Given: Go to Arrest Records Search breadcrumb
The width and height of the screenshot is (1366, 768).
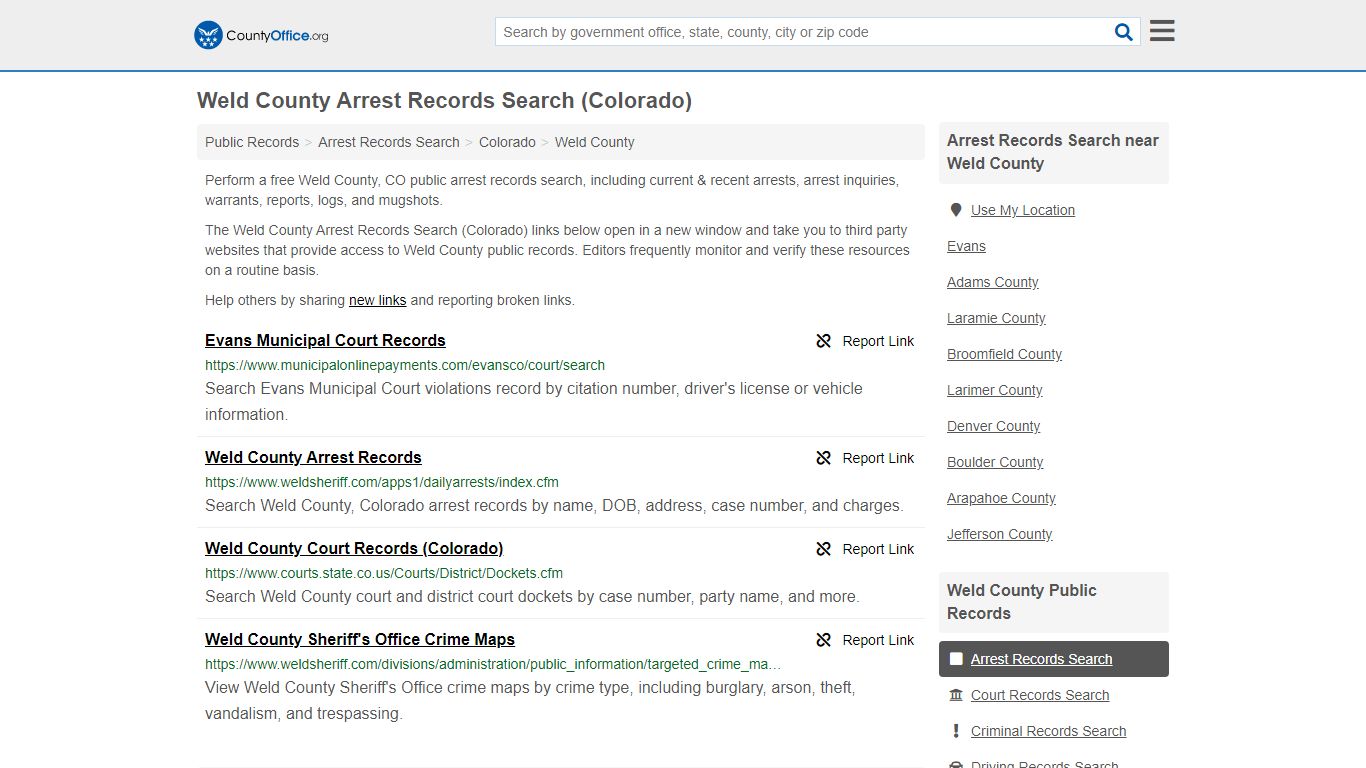Looking at the screenshot, I should [x=389, y=142].
